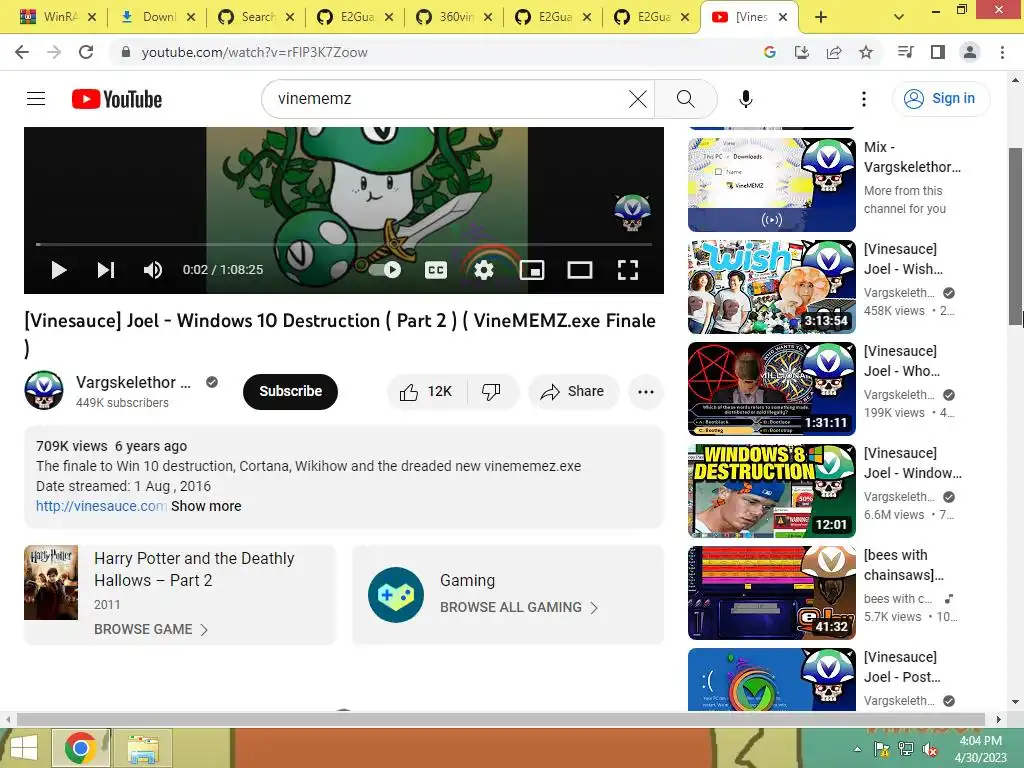The height and width of the screenshot is (768, 1024).
Task: Go to the YouTube home logo
Action: coord(117,99)
